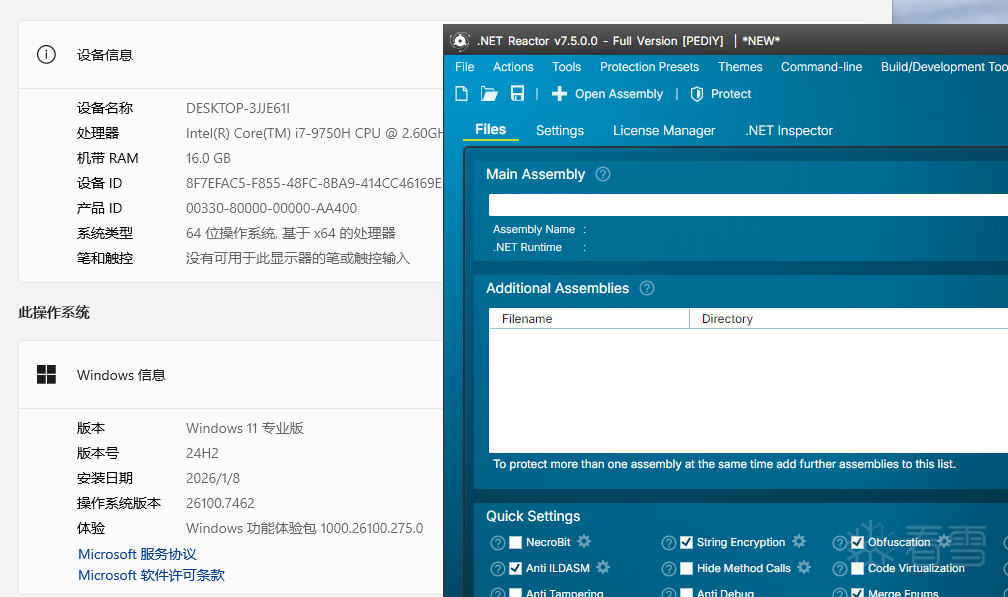Select product ID 00330-80000-00000-AA400
The width and height of the screenshot is (1008, 597).
click(271, 208)
